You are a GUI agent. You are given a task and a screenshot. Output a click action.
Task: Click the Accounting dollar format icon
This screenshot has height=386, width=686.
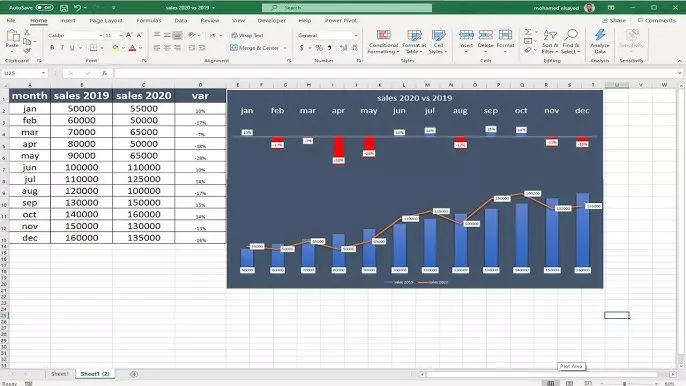(x=301, y=48)
